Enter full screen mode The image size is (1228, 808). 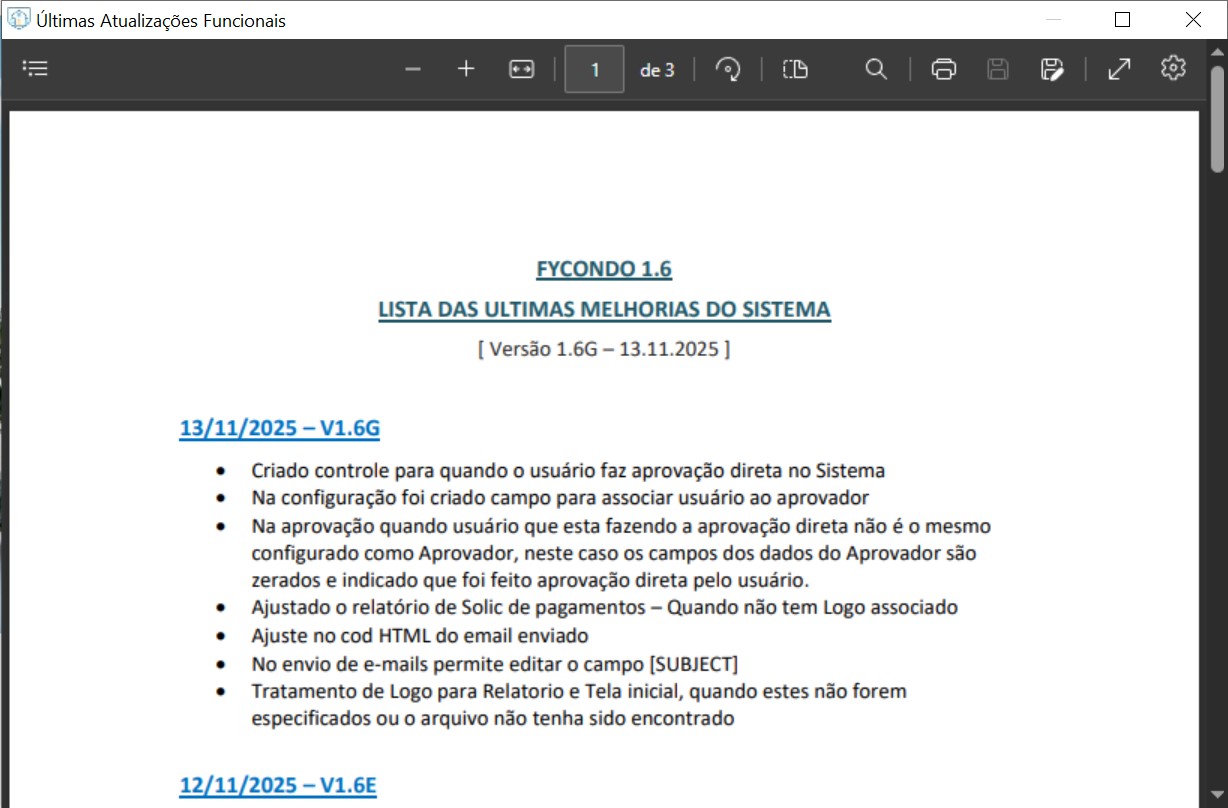(x=1119, y=69)
